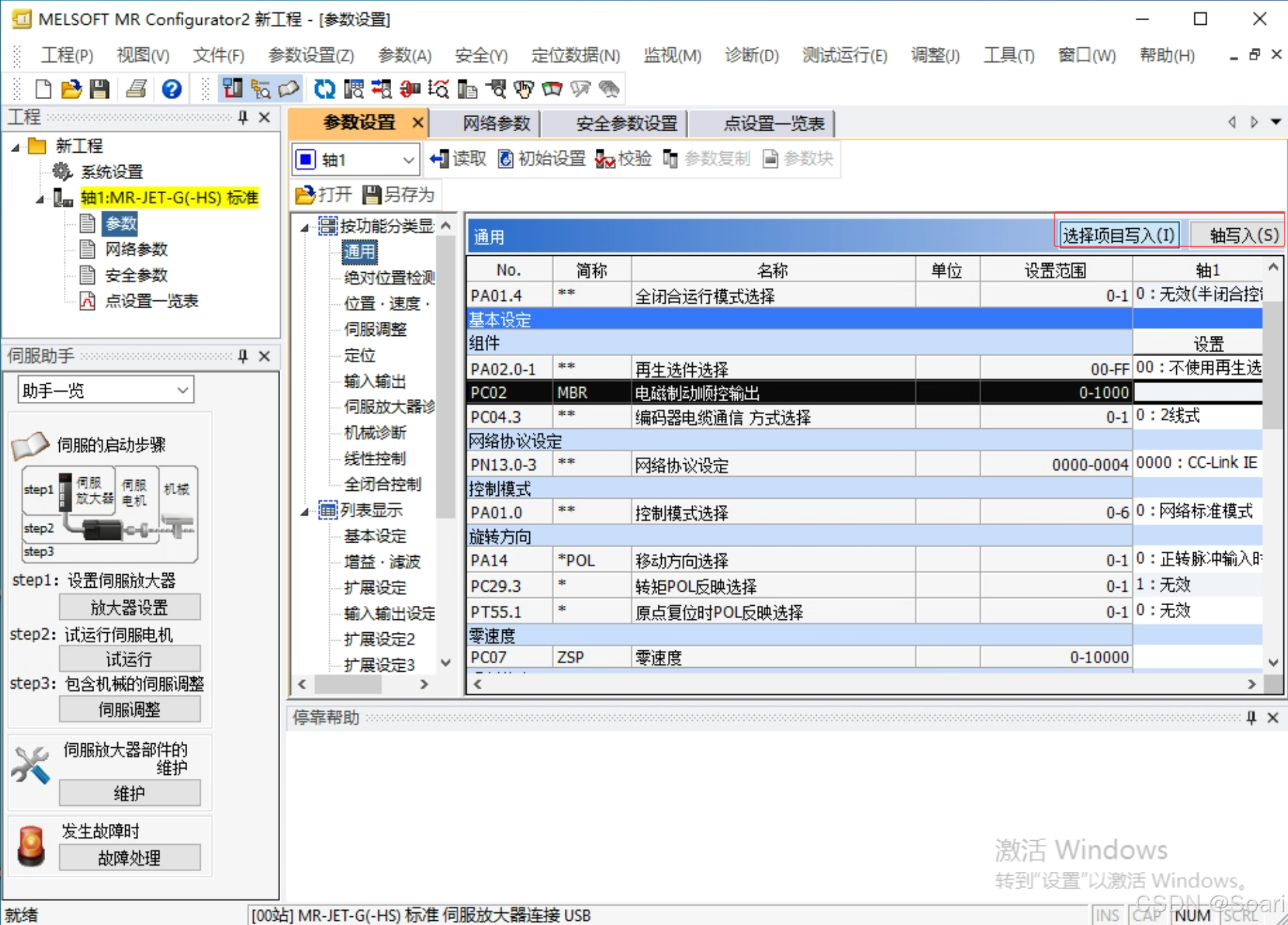
Task: Switch to 安全参数设置 tab
Action: coord(626,123)
